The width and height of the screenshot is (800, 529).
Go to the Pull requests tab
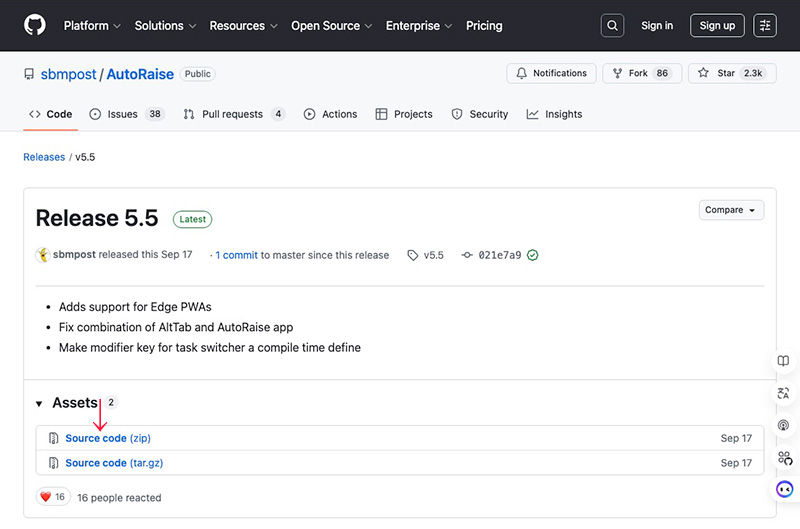[x=234, y=114]
